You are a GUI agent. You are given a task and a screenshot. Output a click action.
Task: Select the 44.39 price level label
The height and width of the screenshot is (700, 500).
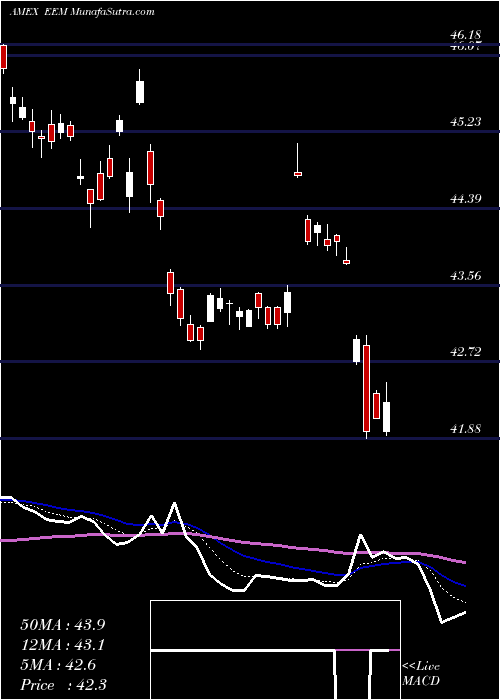coord(465,198)
